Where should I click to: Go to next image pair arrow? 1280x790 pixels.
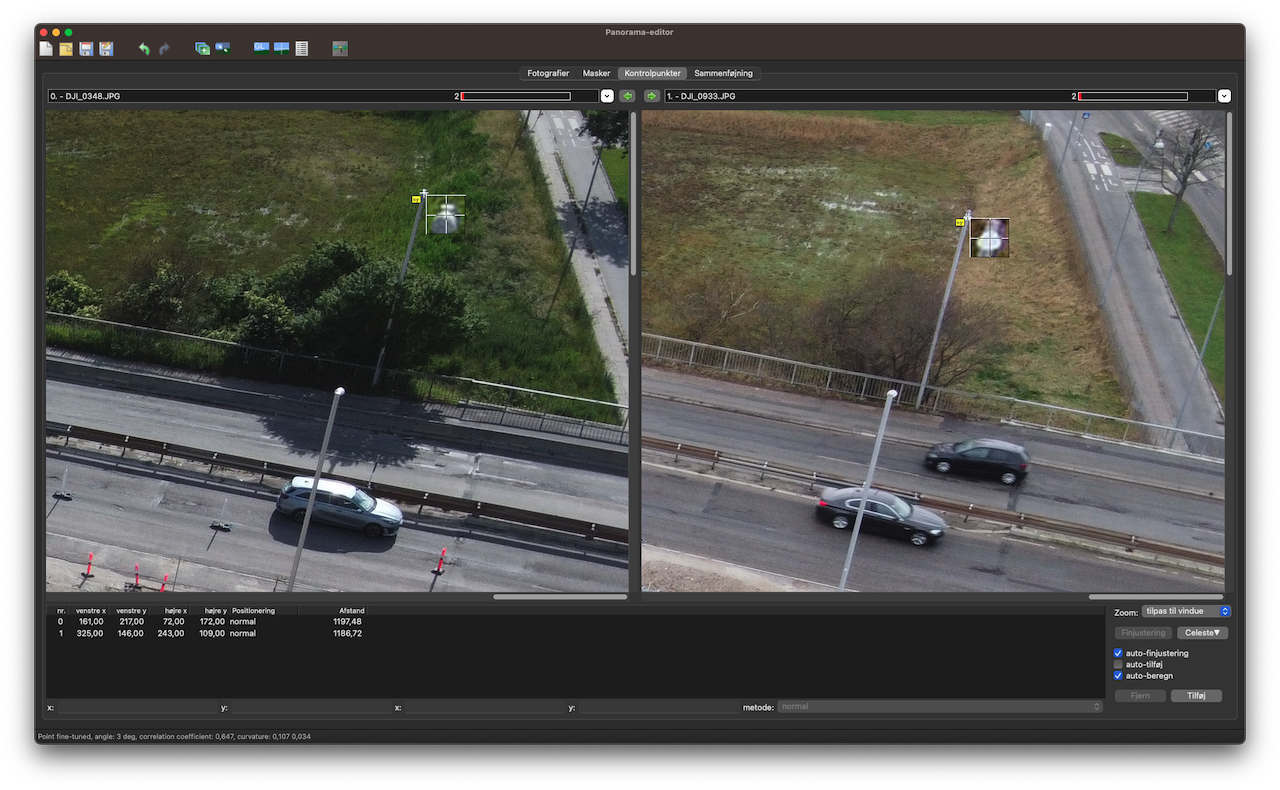tap(652, 96)
